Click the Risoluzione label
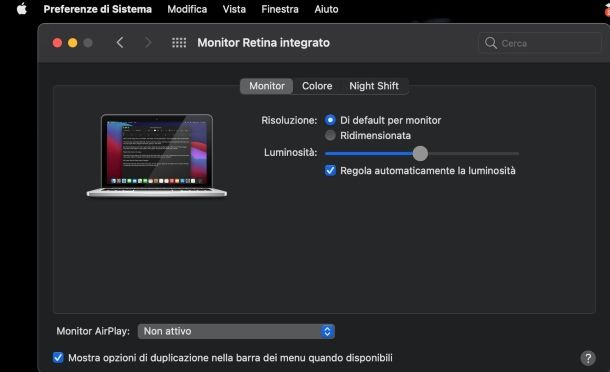 289,120
